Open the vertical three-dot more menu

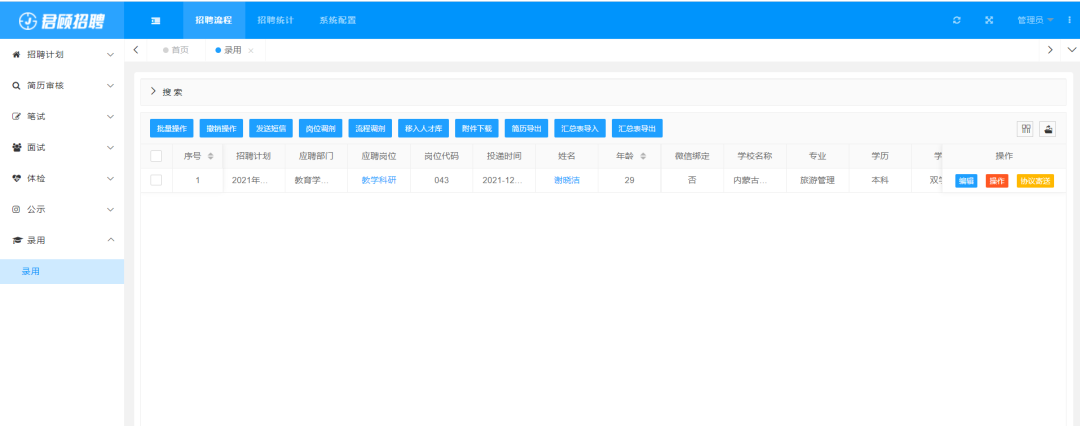[1069, 20]
